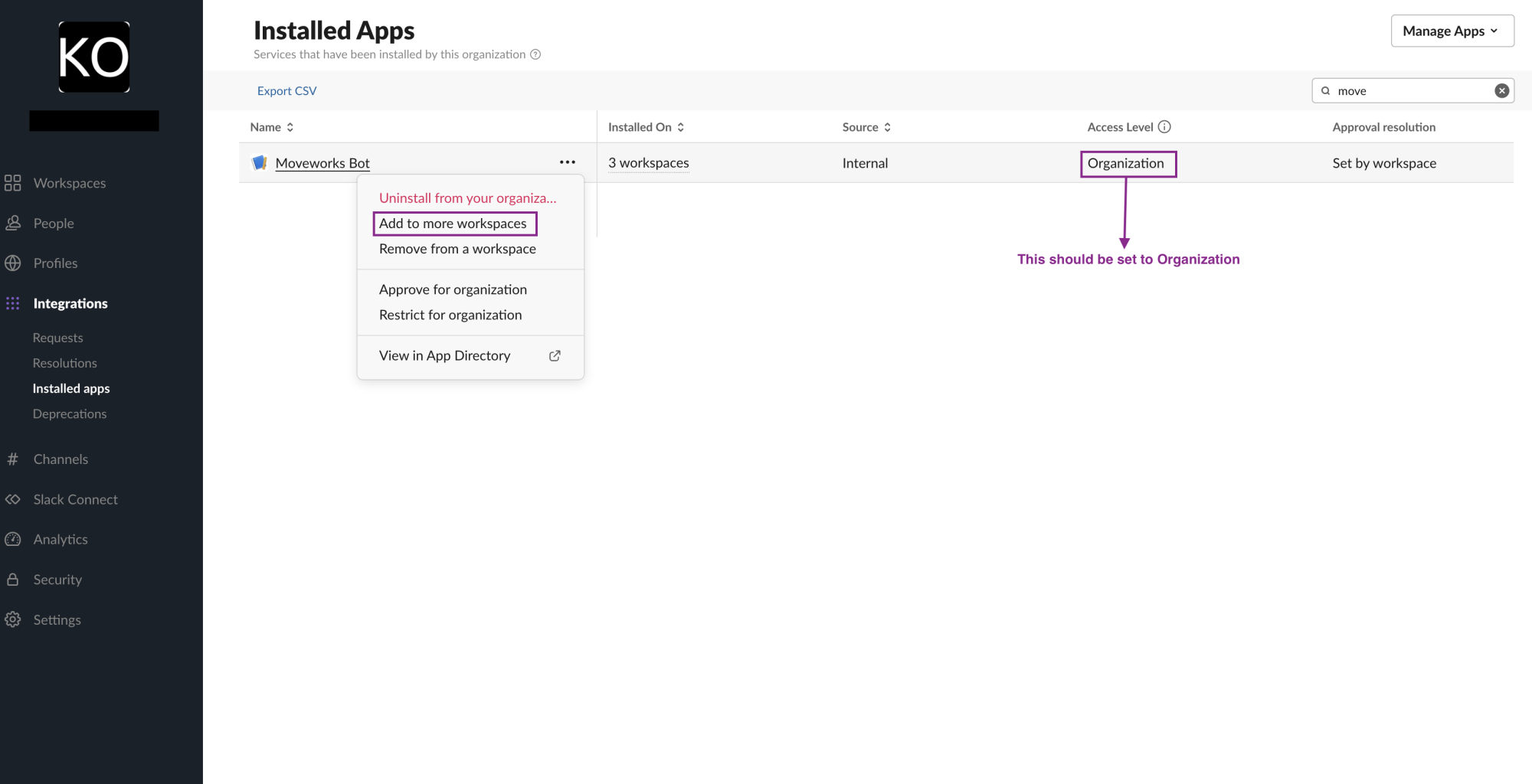Click the external link icon in menu
Screen dimensions: 1532x784
click(555, 355)
